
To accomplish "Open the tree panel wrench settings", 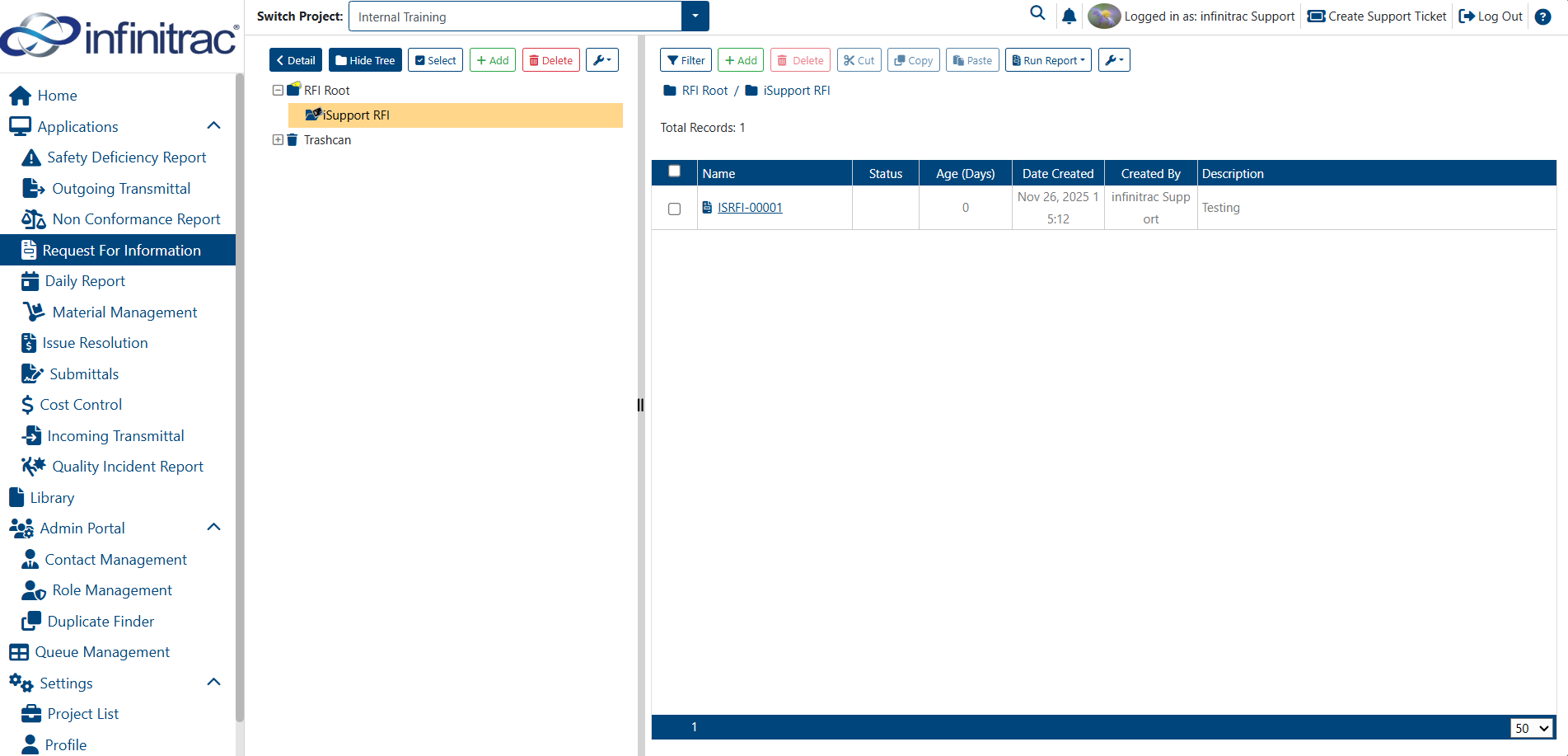I will (x=602, y=60).
